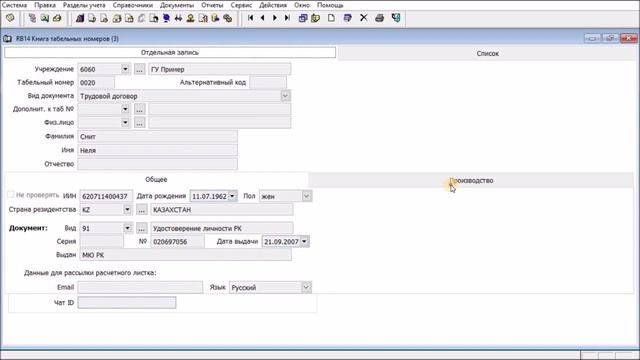The height and width of the screenshot is (360, 640).
Task: Open the Вид документа dropdown
Action: point(285,96)
